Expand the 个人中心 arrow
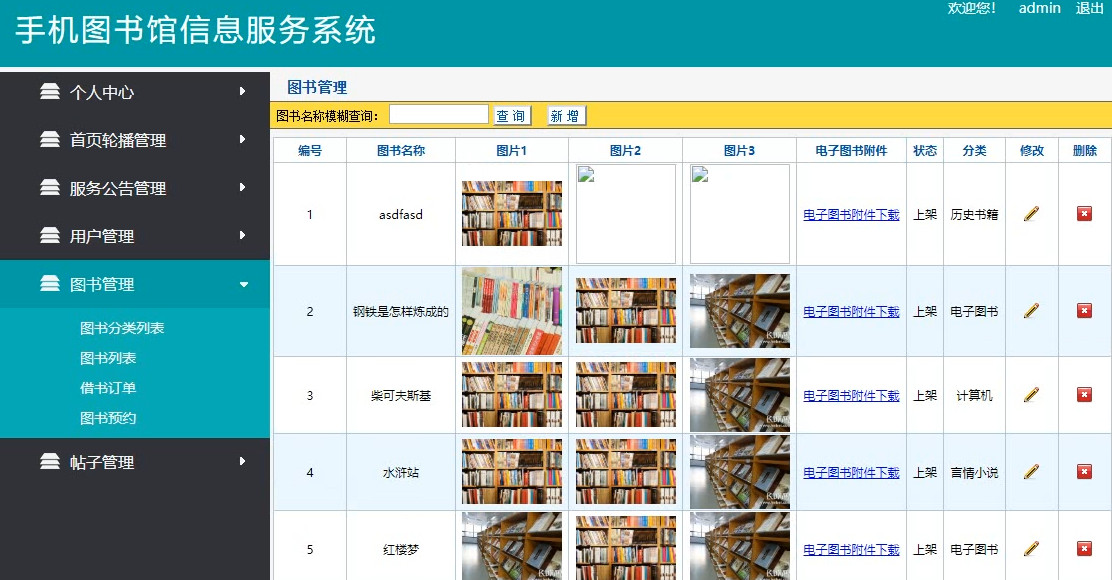The width and height of the screenshot is (1112, 580). click(x=243, y=91)
